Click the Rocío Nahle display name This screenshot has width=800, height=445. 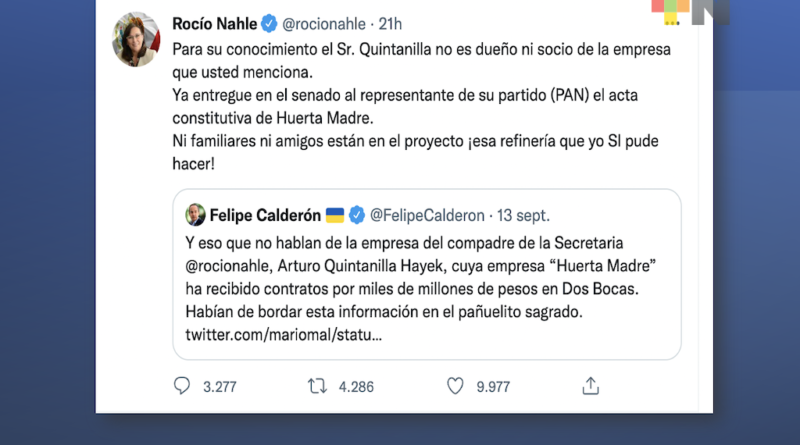[214, 22]
